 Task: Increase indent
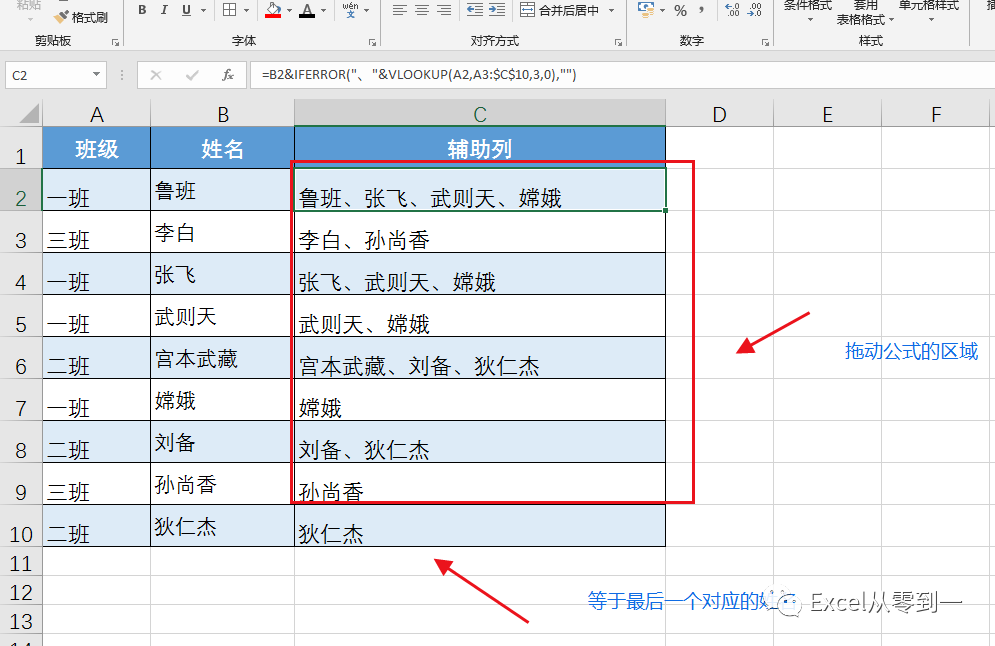point(497,10)
